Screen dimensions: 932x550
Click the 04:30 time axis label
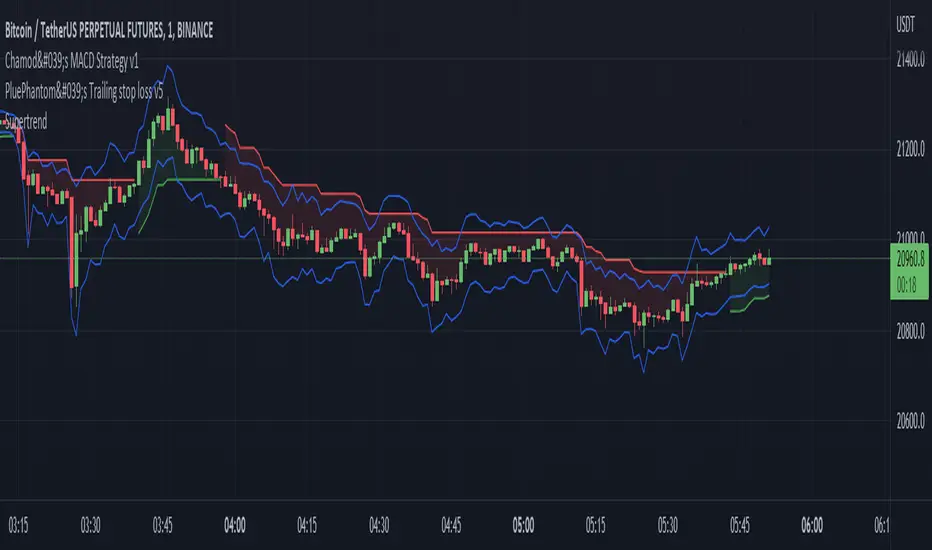379,525
